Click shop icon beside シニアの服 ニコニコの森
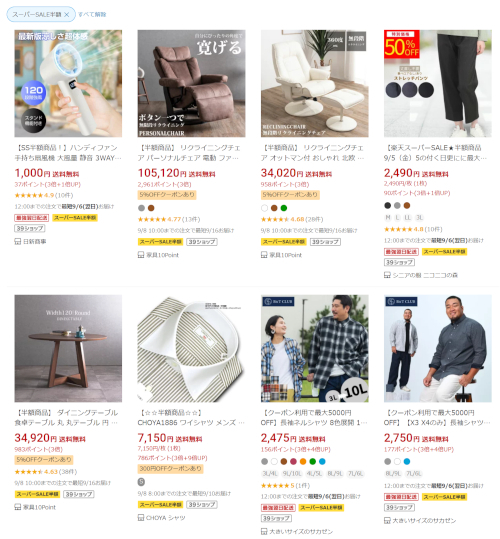 tap(387, 275)
